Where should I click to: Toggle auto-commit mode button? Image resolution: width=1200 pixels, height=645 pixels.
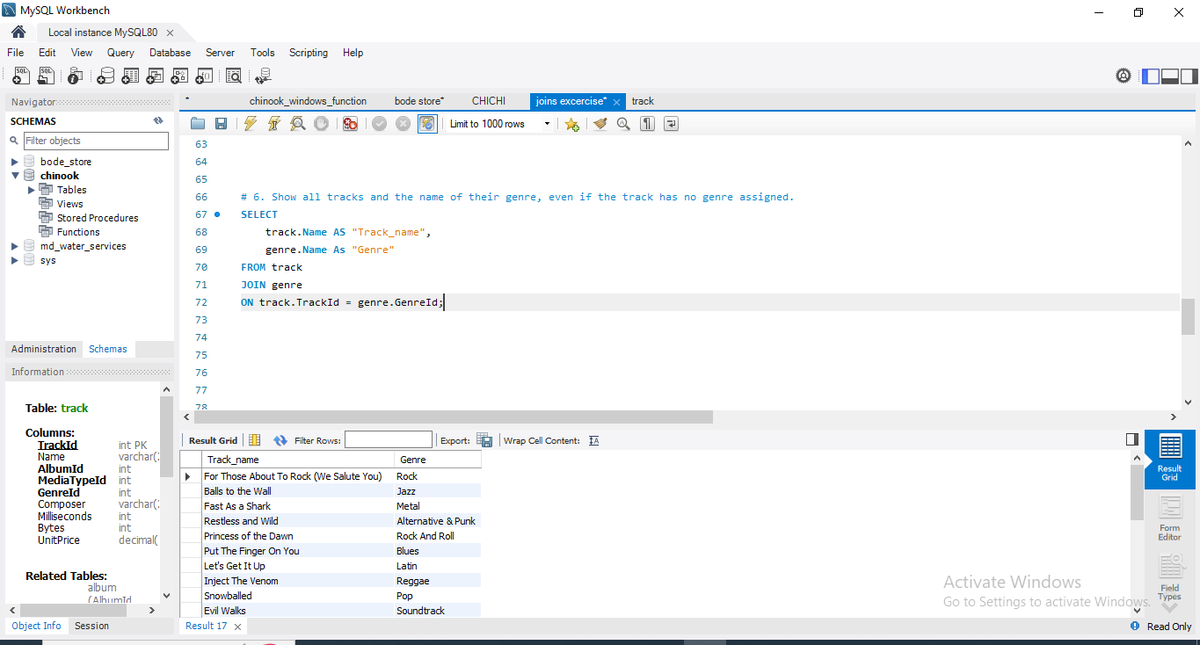pyautogui.click(x=427, y=124)
